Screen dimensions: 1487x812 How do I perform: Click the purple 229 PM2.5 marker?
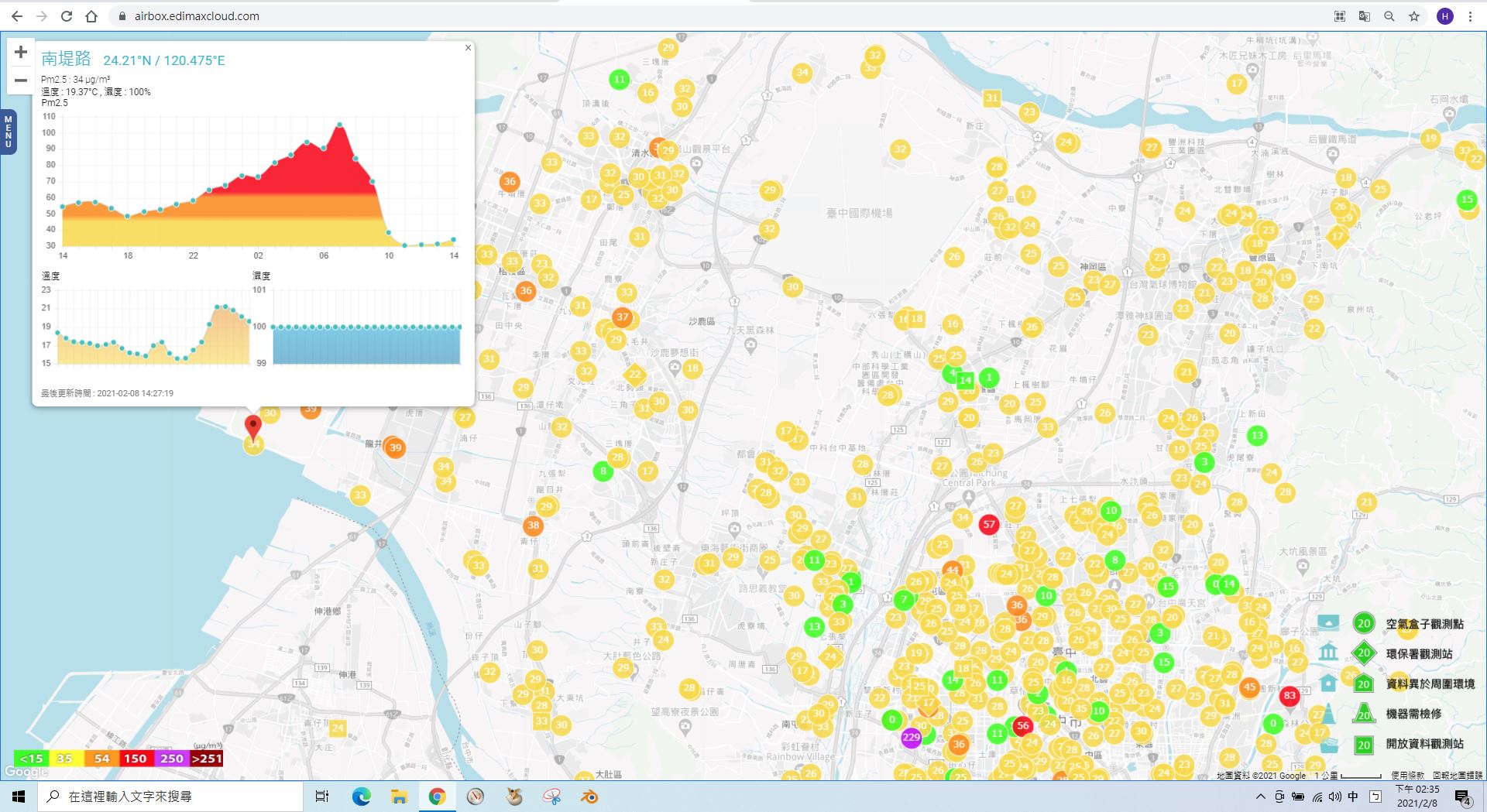coord(912,737)
